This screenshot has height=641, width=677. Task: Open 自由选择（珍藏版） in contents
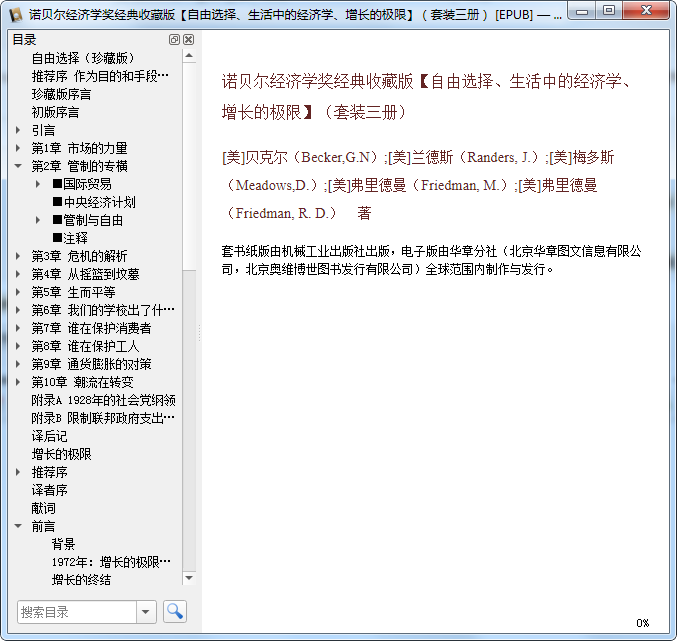[83, 58]
